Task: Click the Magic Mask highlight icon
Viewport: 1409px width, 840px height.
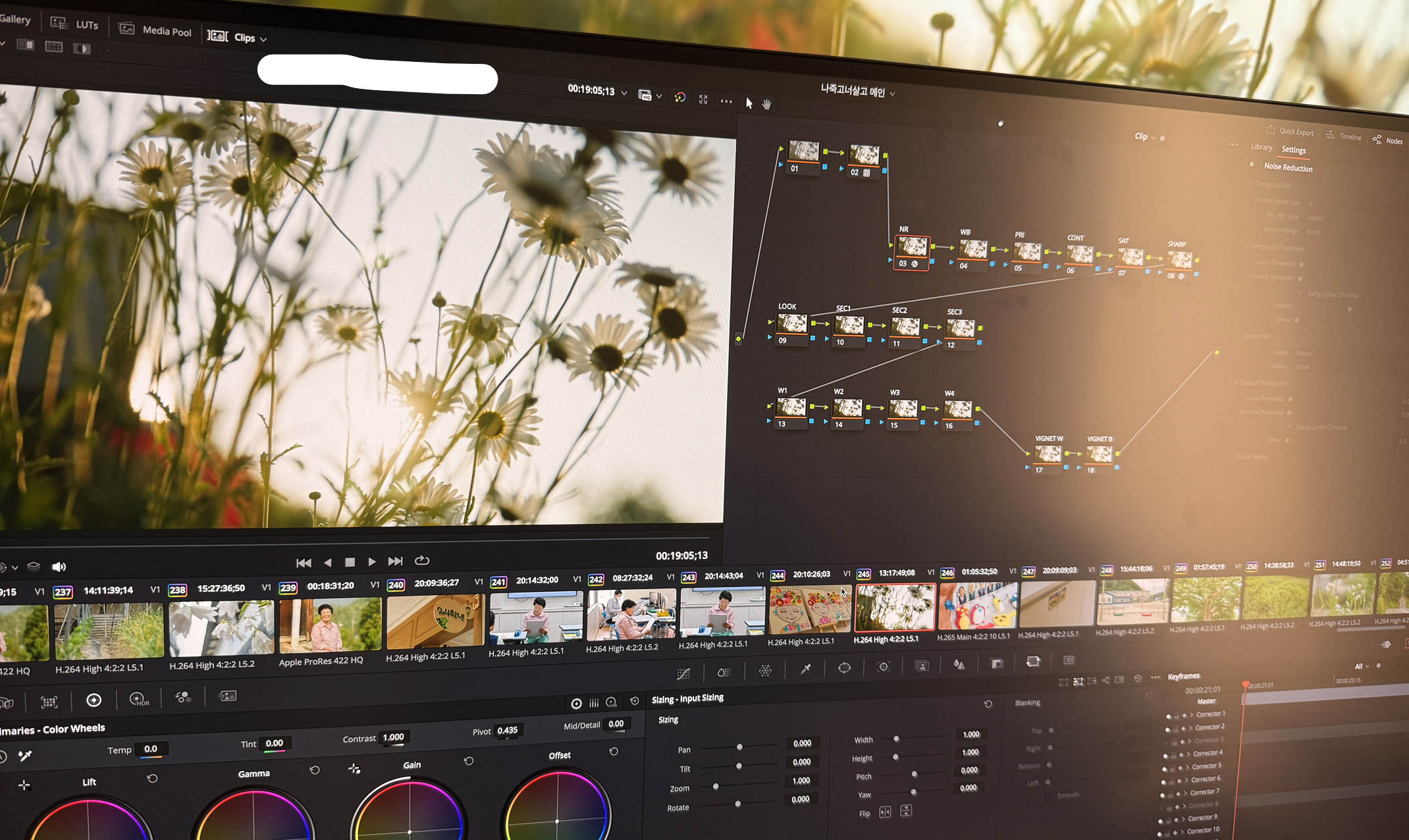Action: pos(679,97)
